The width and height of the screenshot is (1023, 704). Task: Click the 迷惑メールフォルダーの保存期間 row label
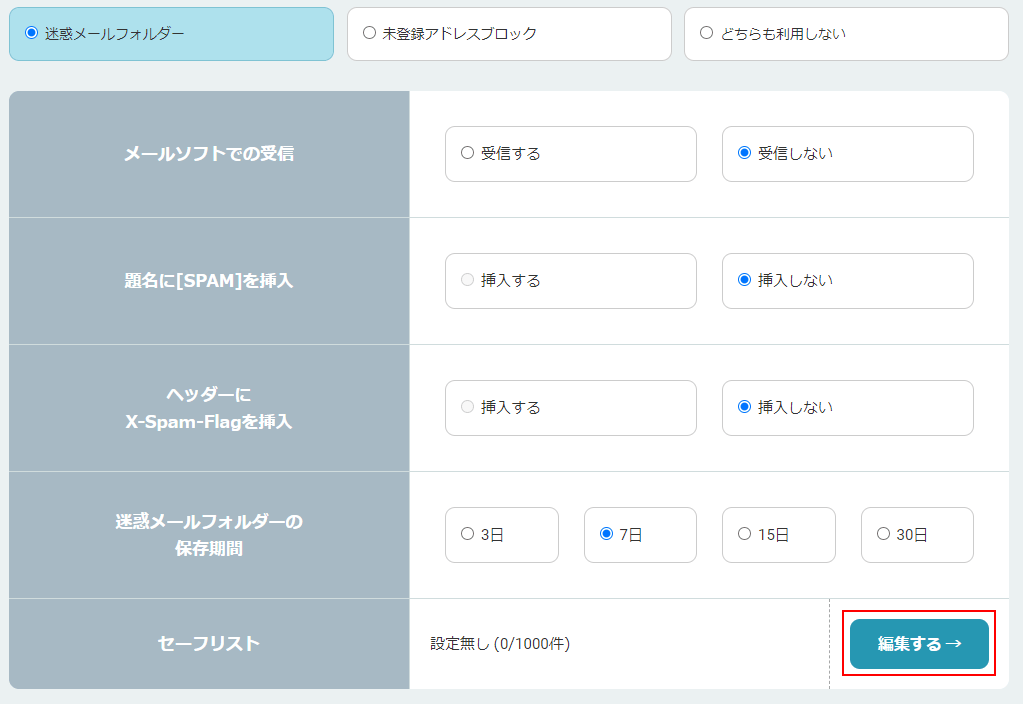click(x=208, y=535)
